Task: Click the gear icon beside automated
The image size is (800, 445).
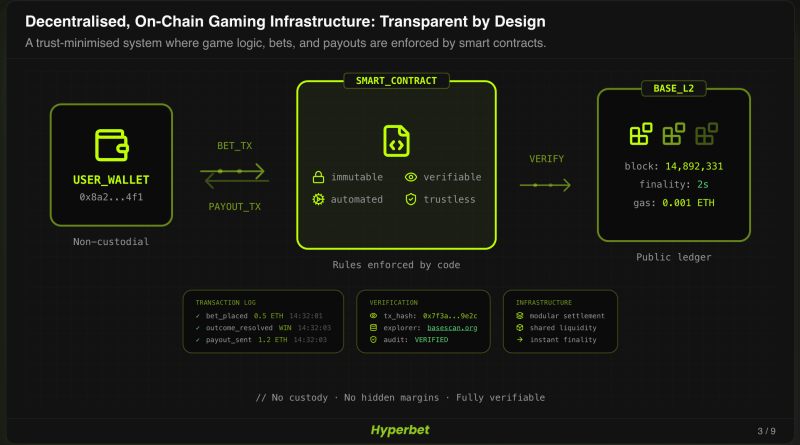Action: 319,199
